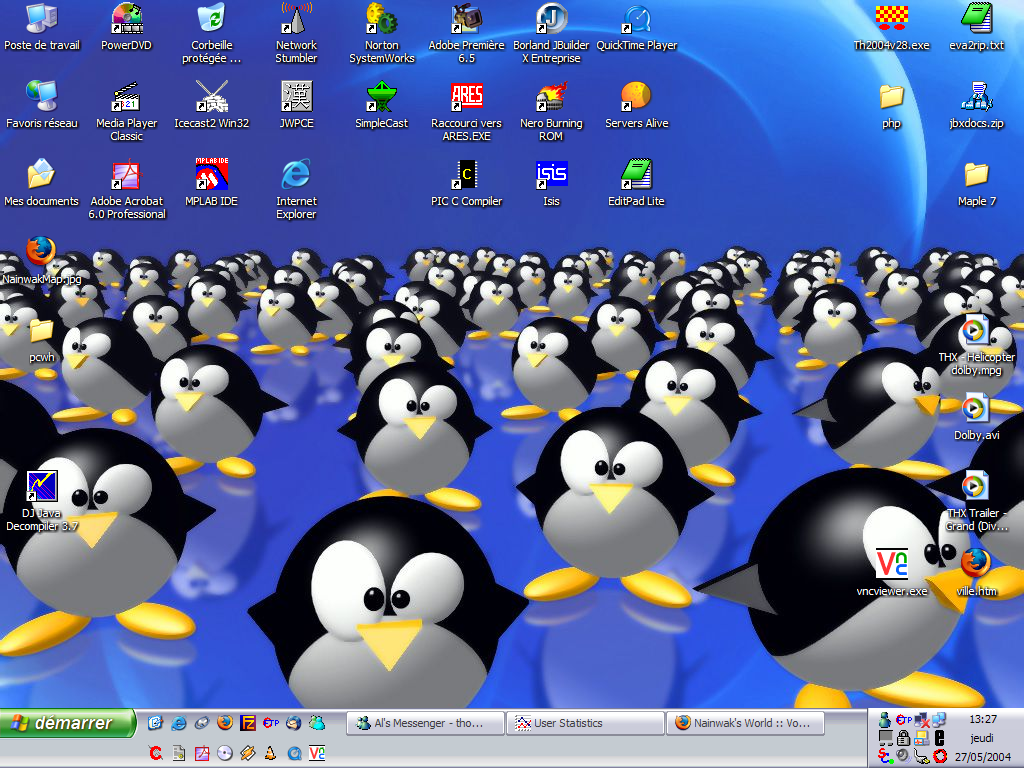Click the Media Player Classic shortcut
Image resolution: width=1024 pixels, height=768 pixels.
(127, 97)
